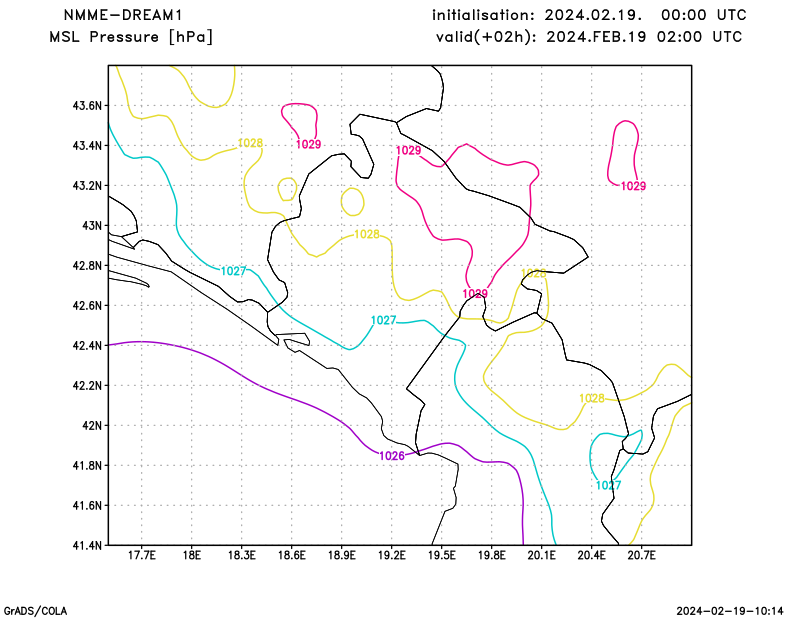Click the 43.2N latitude axis label
The height and width of the screenshot is (618, 800).
(x=87, y=185)
